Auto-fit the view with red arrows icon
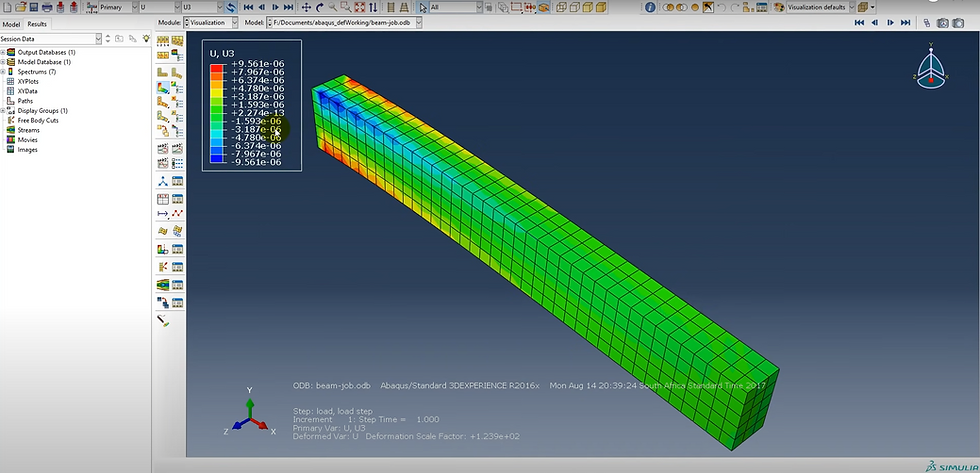Image resolution: width=980 pixels, height=473 pixels. pos(359,7)
